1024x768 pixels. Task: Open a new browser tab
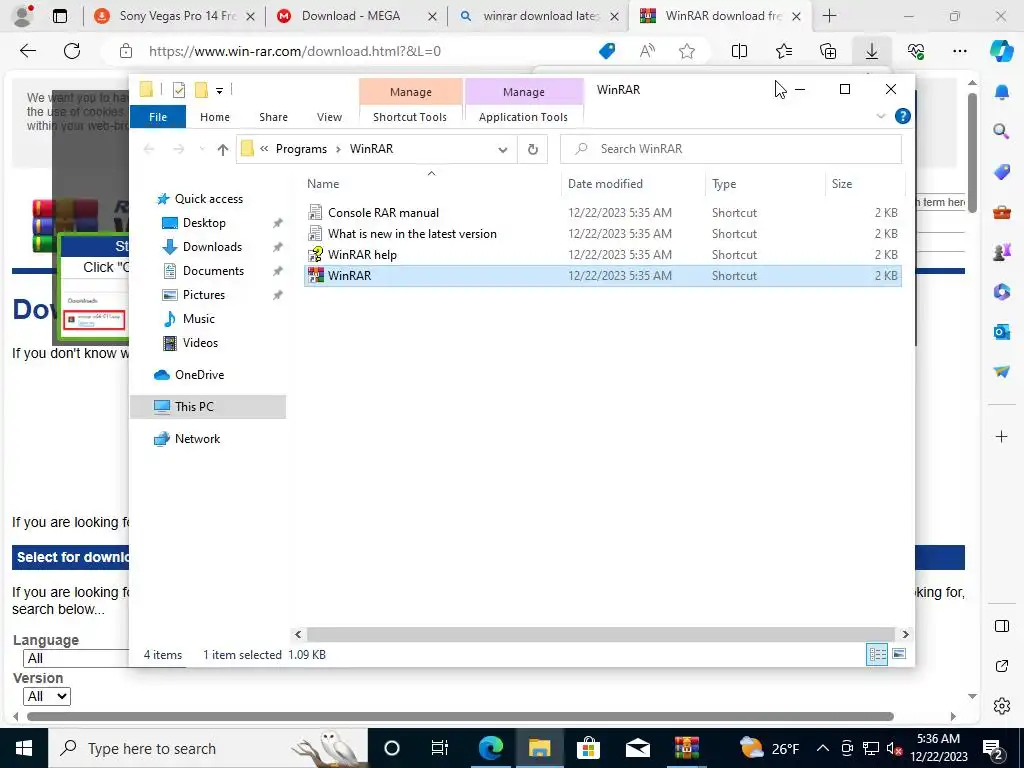pos(829,16)
